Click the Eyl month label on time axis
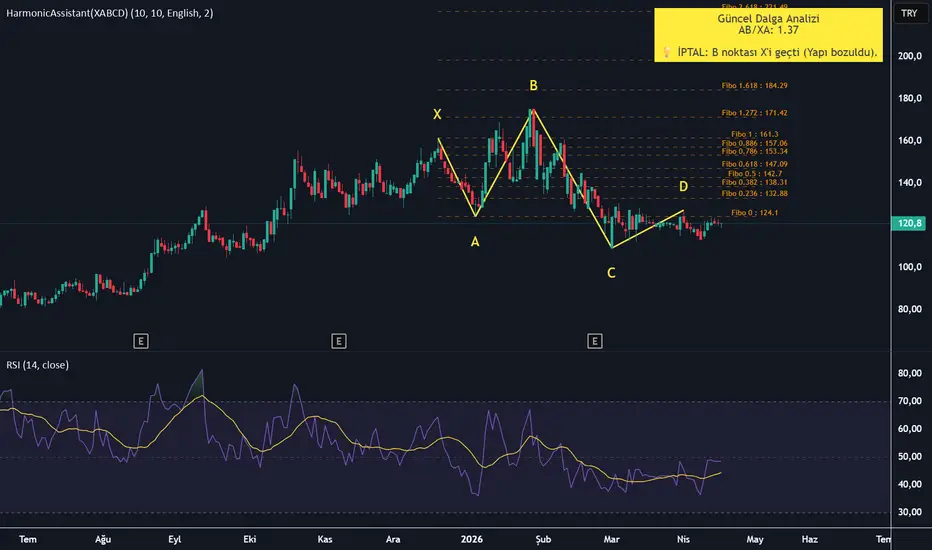932x550 pixels. click(x=174, y=539)
